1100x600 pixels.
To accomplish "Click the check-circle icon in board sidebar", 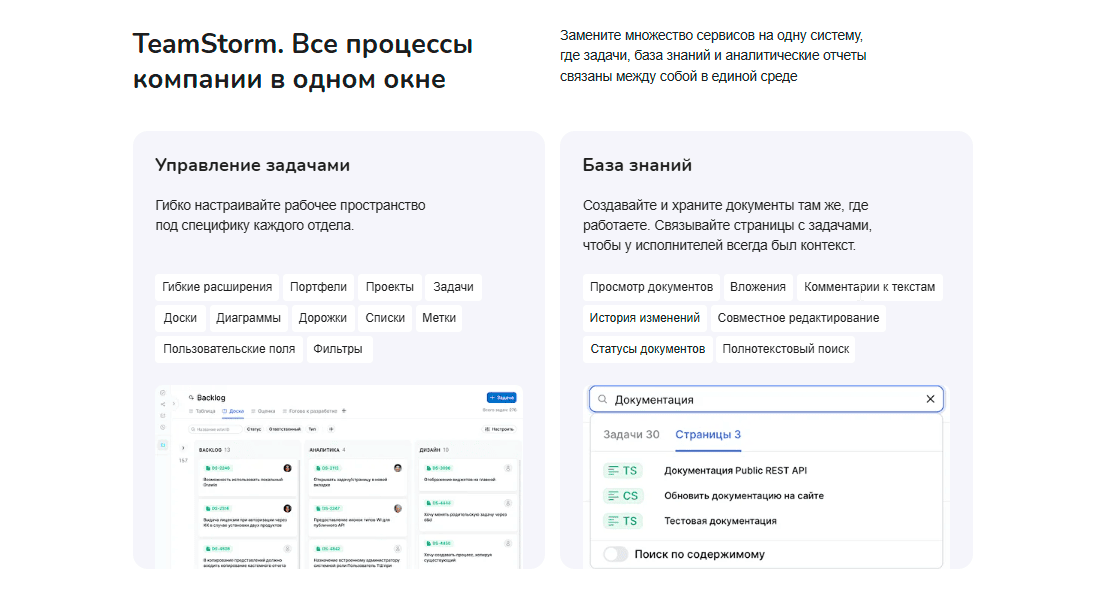I will 163,393.
